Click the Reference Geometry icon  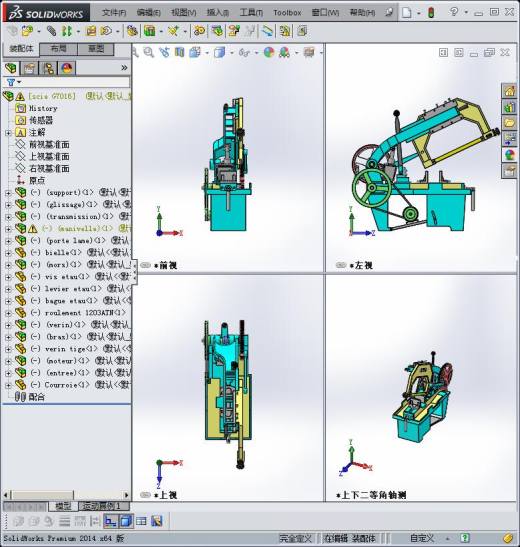[173, 31]
